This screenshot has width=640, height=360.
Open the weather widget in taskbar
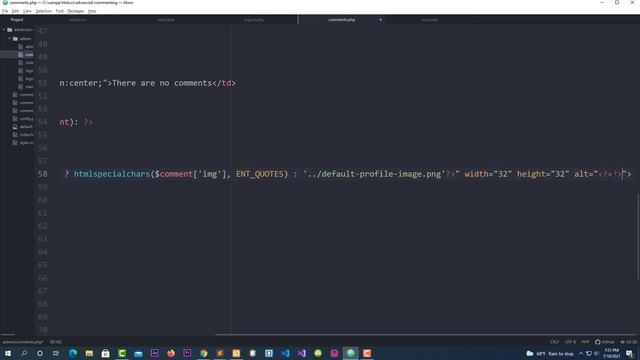[x=550, y=353]
